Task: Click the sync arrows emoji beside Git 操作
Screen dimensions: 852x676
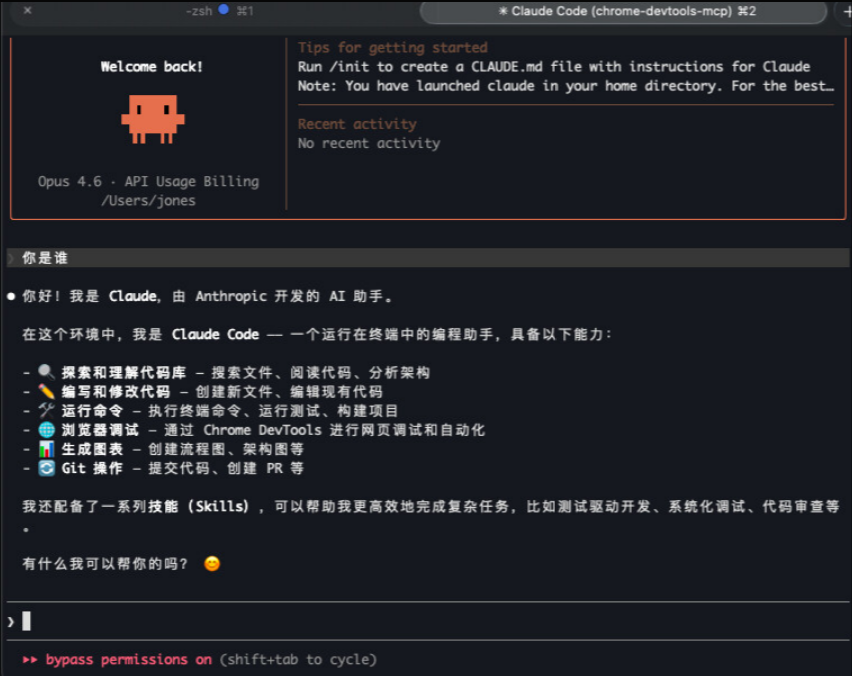Action: click(x=47, y=468)
